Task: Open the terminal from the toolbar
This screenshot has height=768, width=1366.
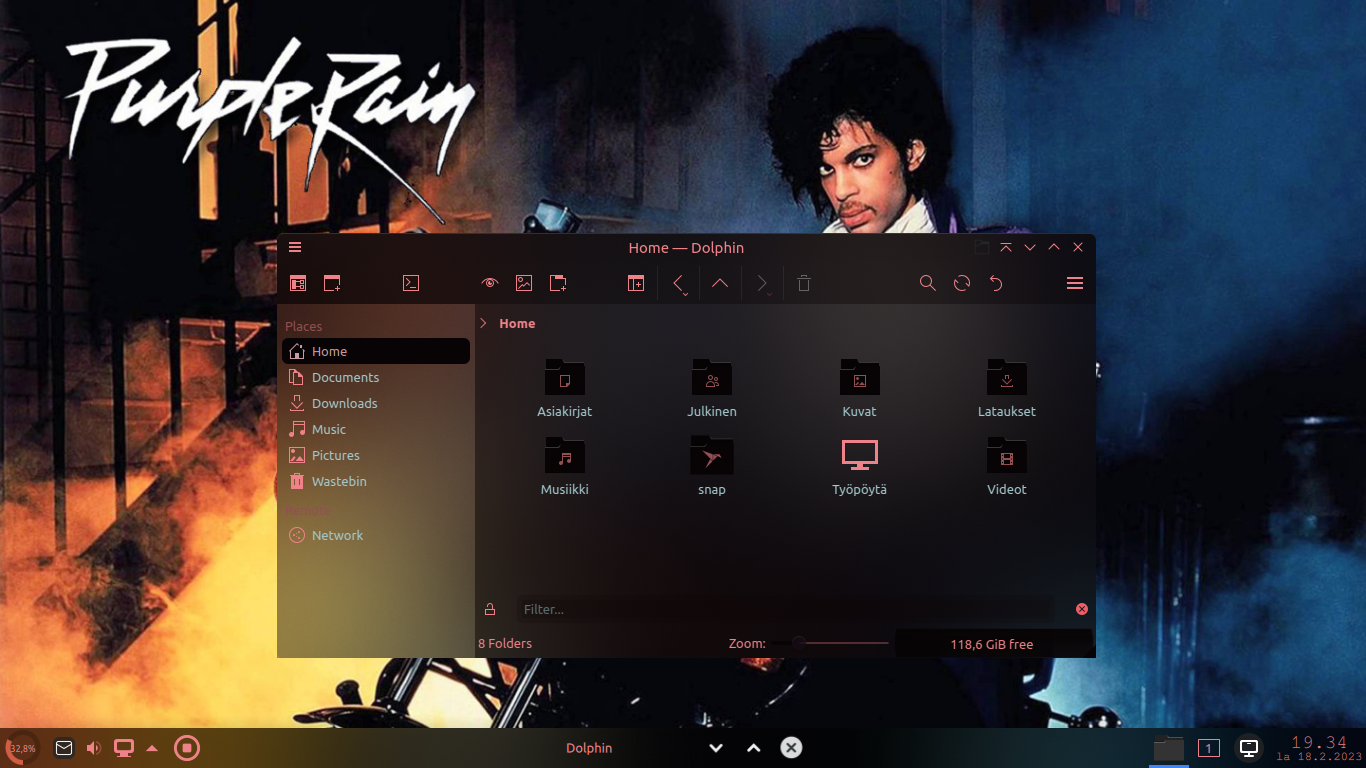Action: [410, 283]
